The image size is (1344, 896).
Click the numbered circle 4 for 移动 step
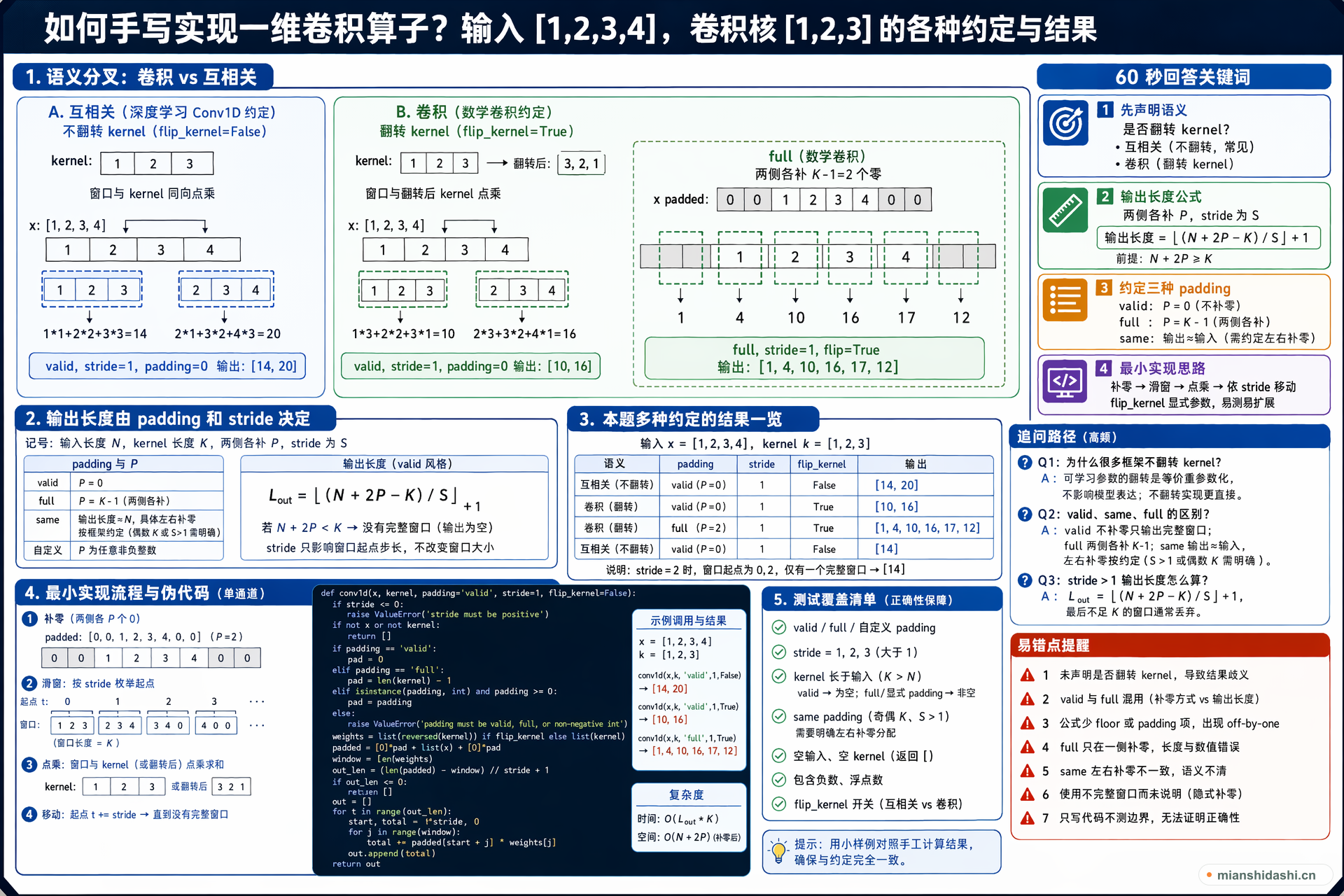(29, 814)
